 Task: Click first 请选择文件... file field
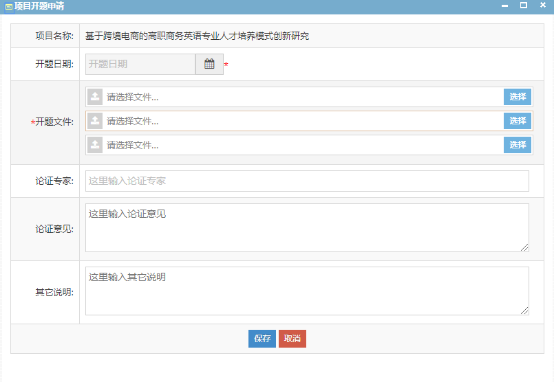[x=309, y=97]
